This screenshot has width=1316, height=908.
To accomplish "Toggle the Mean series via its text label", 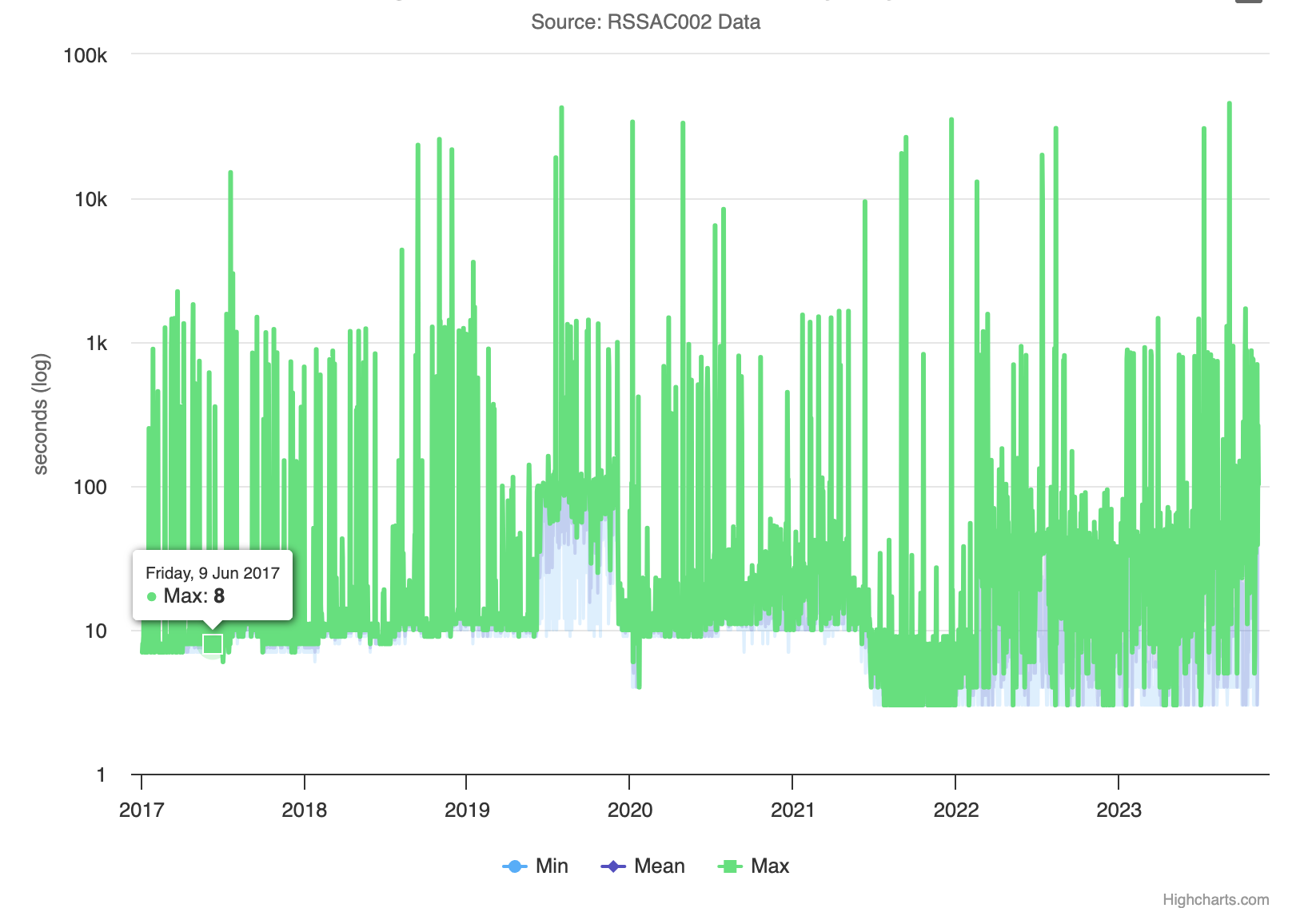I will coord(659,866).
